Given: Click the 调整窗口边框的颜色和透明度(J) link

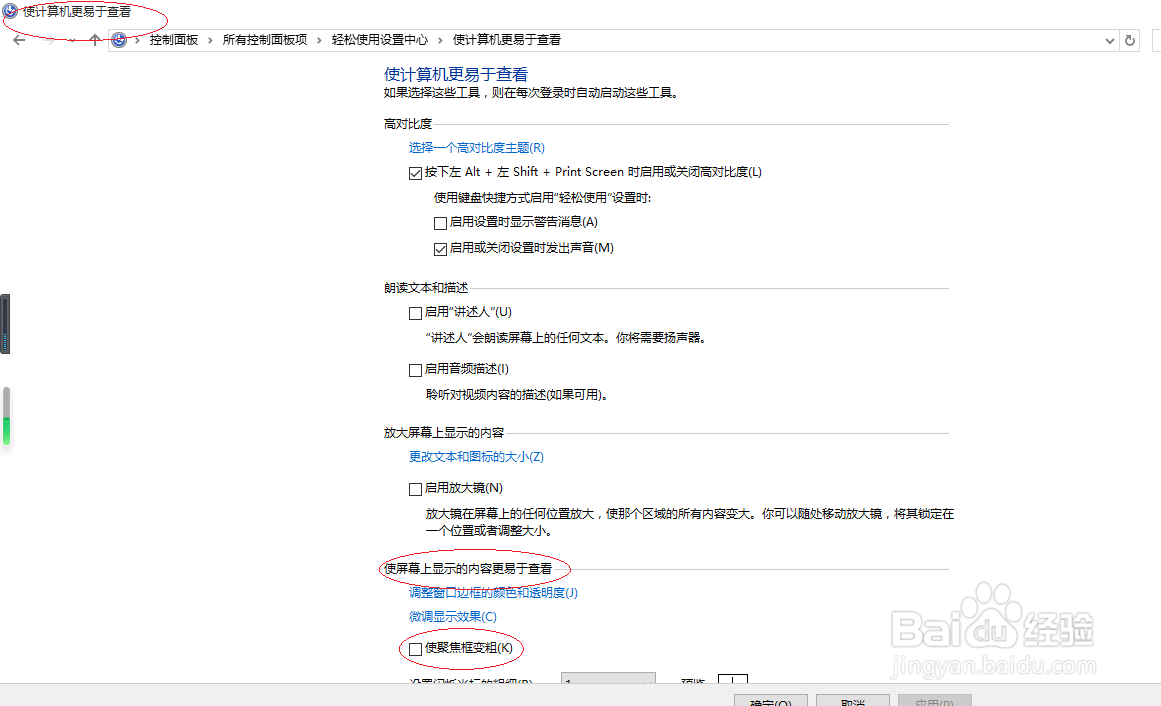Looking at the screenshot, I should pyautogui.click(x=495, y=592).
